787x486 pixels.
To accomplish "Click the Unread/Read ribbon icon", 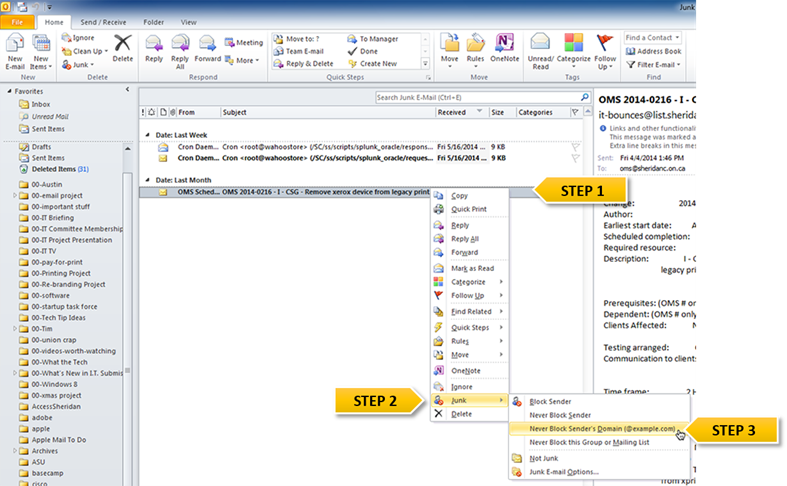I will (x=540, y=52).
